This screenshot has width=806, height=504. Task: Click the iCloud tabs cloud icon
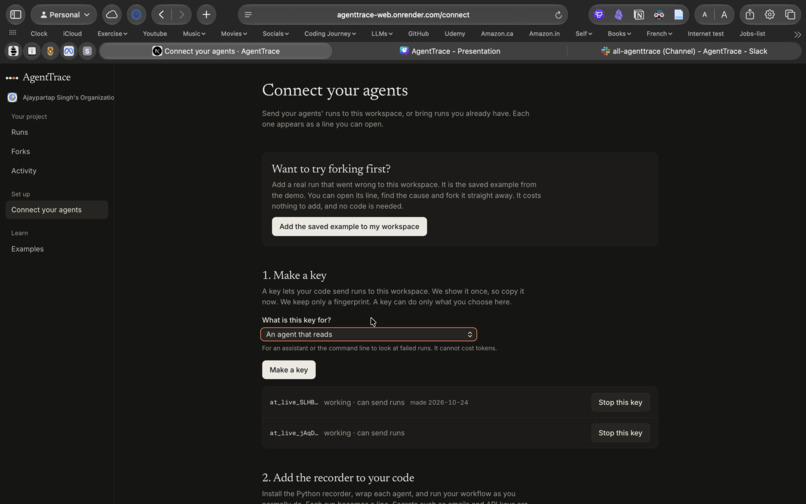(112, 14)
